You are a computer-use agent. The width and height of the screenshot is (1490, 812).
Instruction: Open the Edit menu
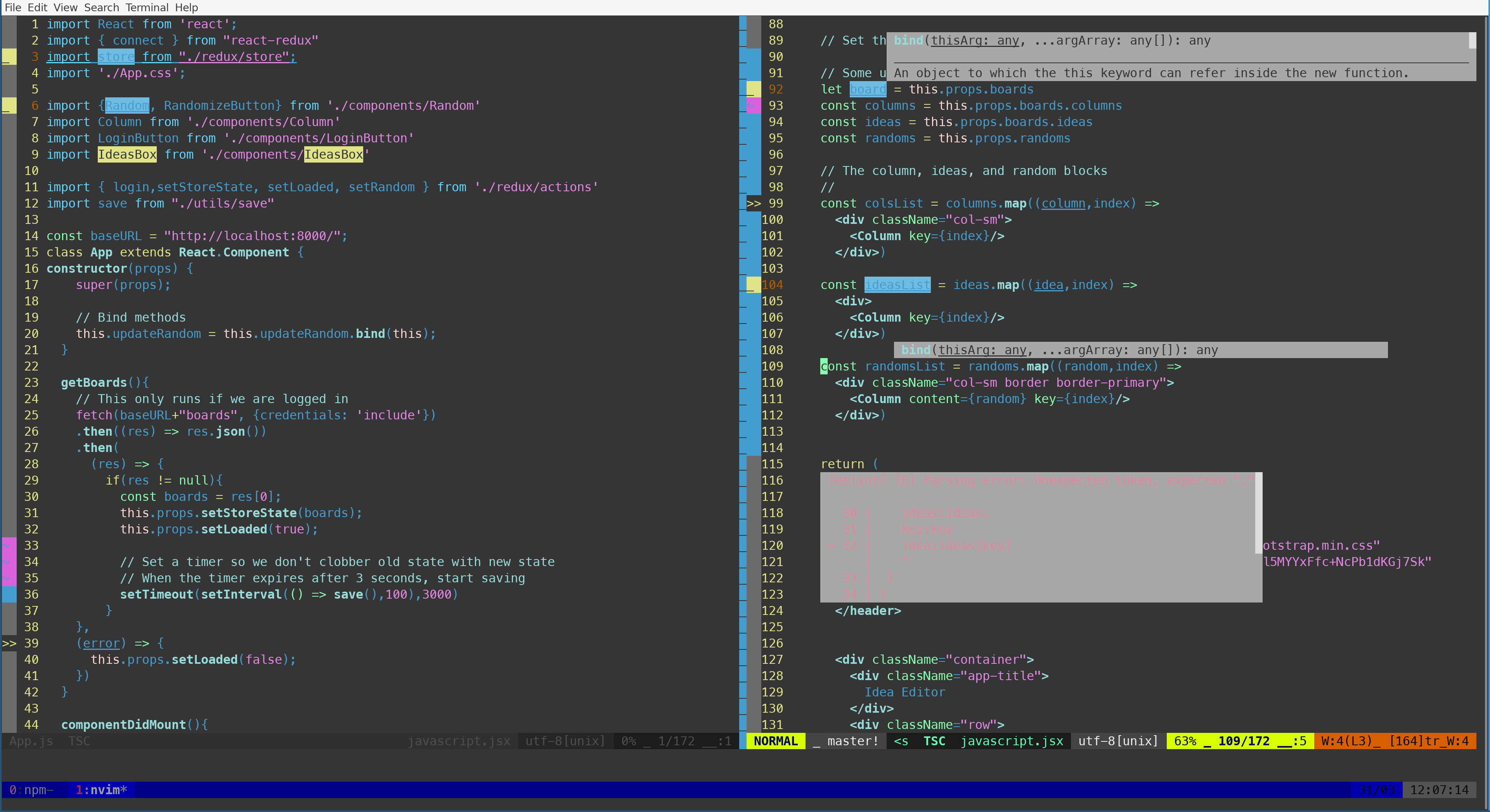[x=38, y=7]
